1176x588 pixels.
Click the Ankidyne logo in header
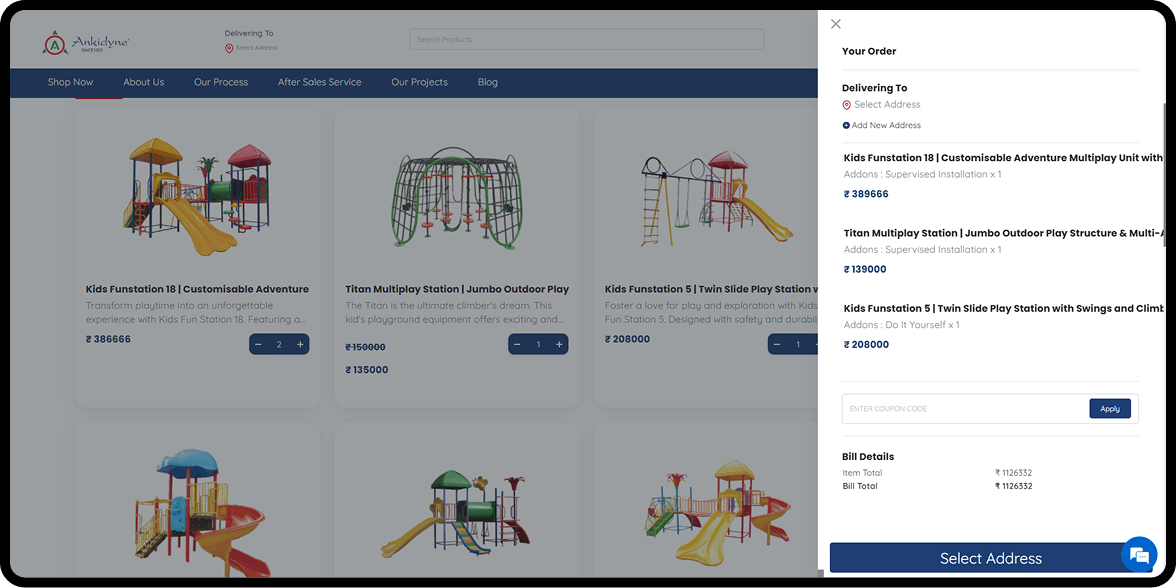coord(86,42)
